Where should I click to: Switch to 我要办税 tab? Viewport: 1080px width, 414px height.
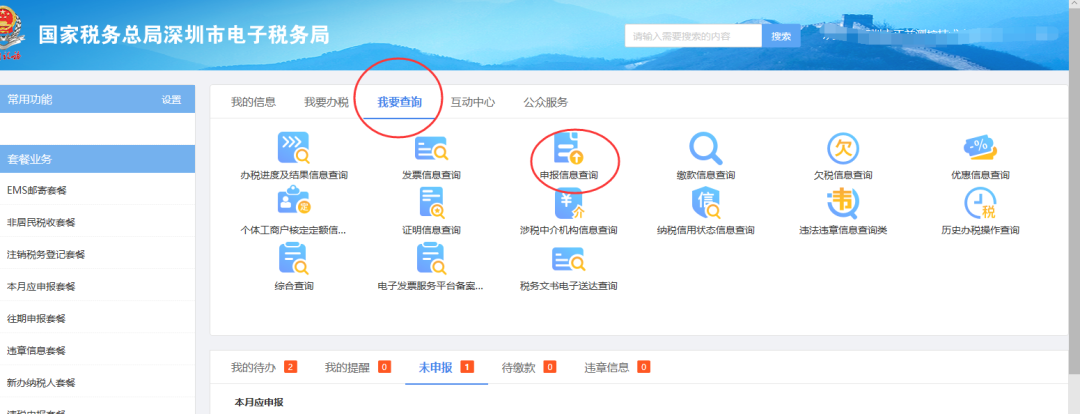pyautogui.click(x=326, y=103)
